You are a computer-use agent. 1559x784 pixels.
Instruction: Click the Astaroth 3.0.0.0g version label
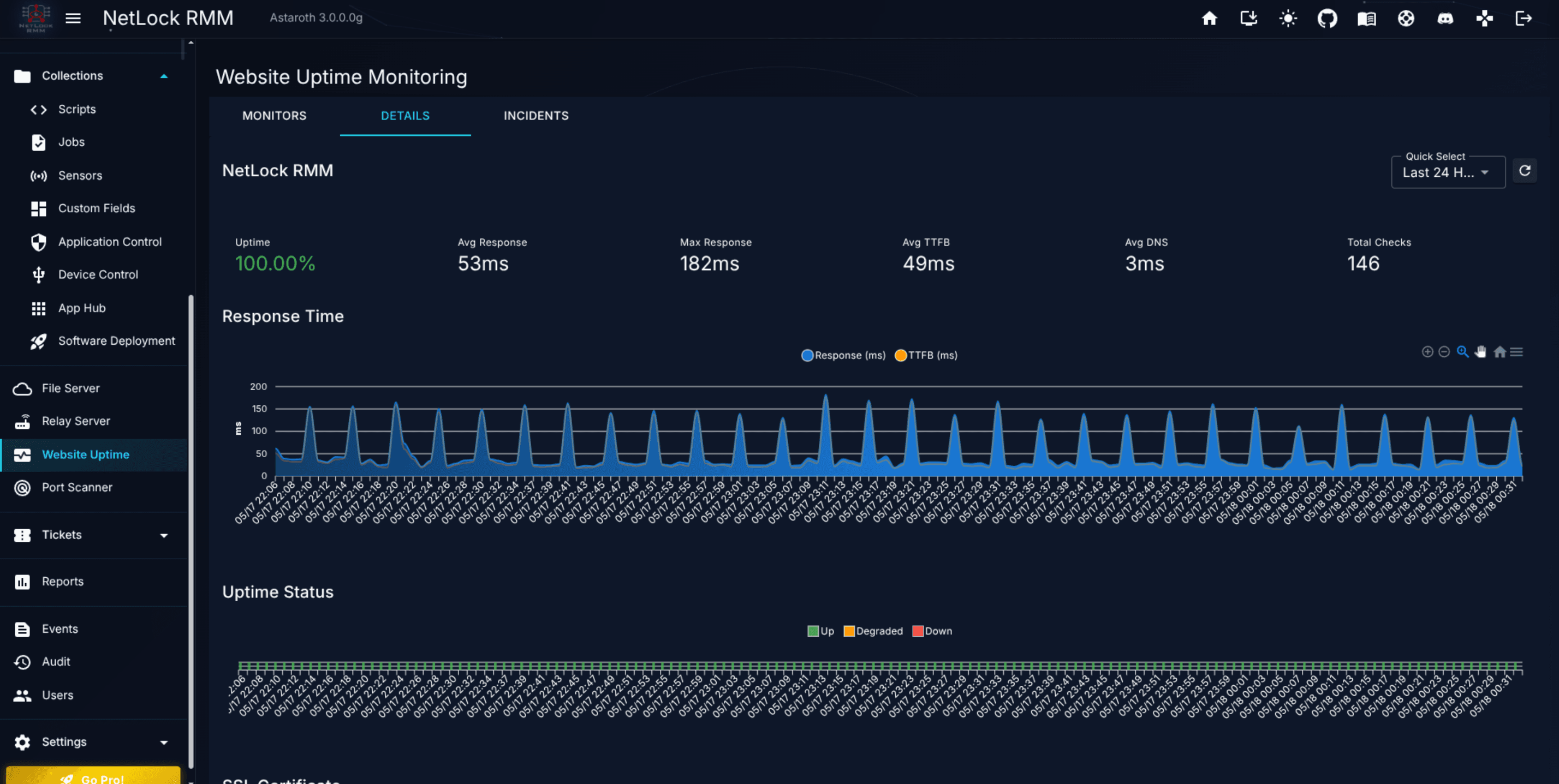[316, 17]
